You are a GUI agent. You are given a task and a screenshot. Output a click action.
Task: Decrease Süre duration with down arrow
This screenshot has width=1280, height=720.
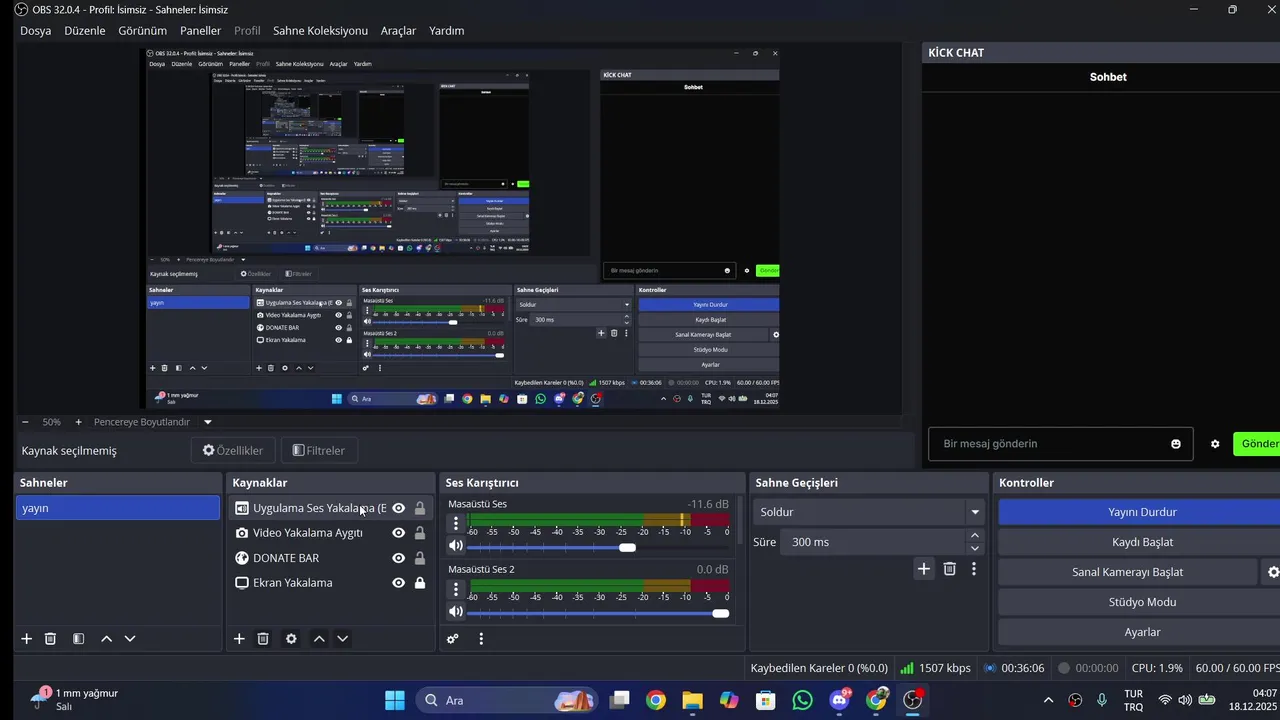(975, 548)
